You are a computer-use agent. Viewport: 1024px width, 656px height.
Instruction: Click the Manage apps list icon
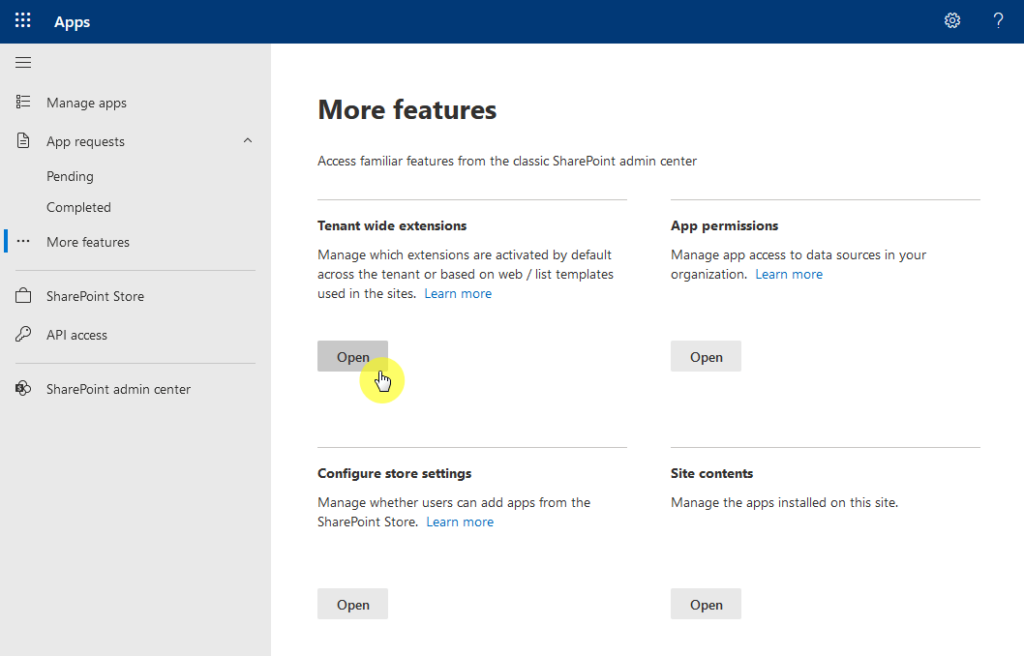pyautogui.click(x=24, y=102)
